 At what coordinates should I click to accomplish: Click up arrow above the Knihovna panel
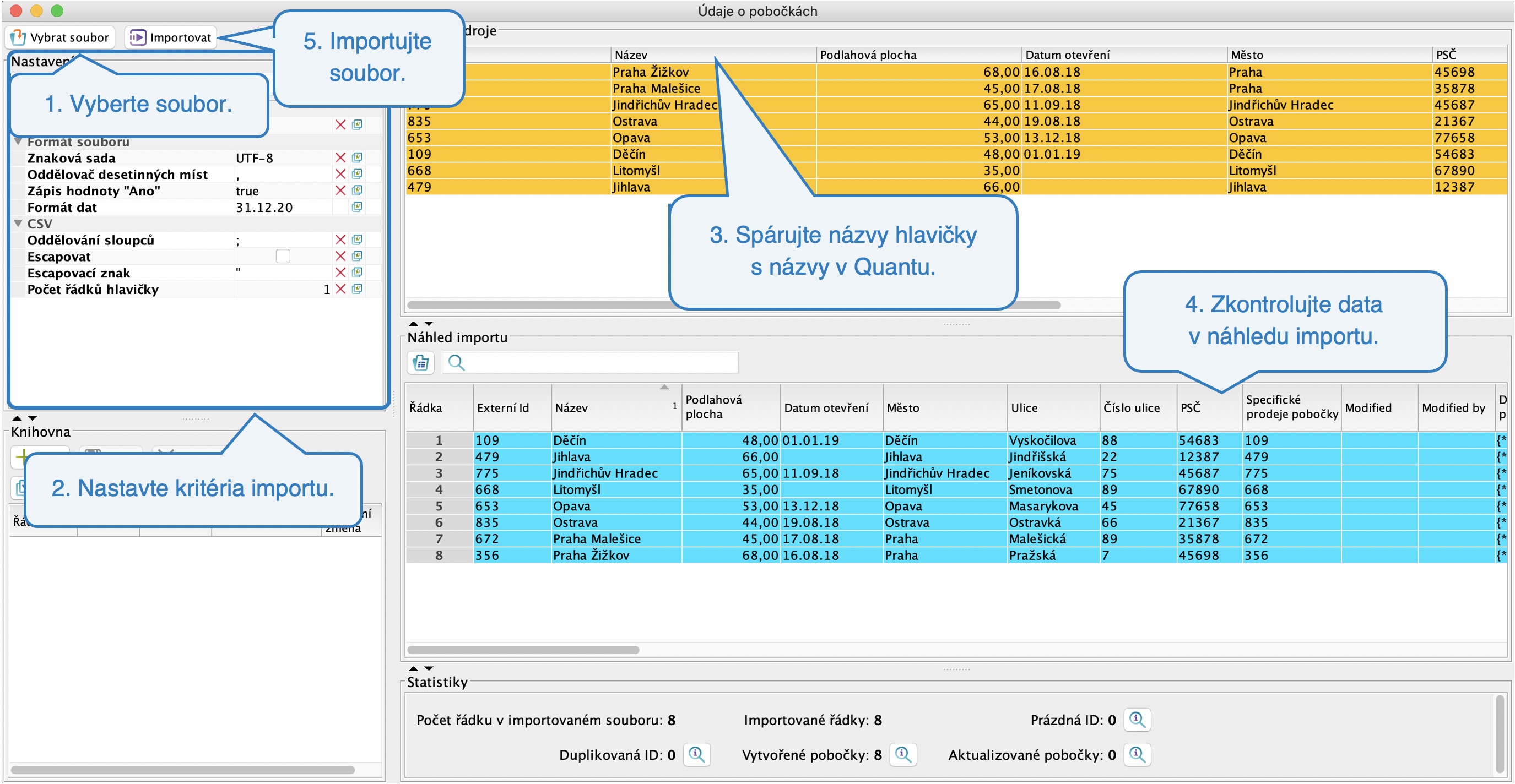(x=17, y=418)
